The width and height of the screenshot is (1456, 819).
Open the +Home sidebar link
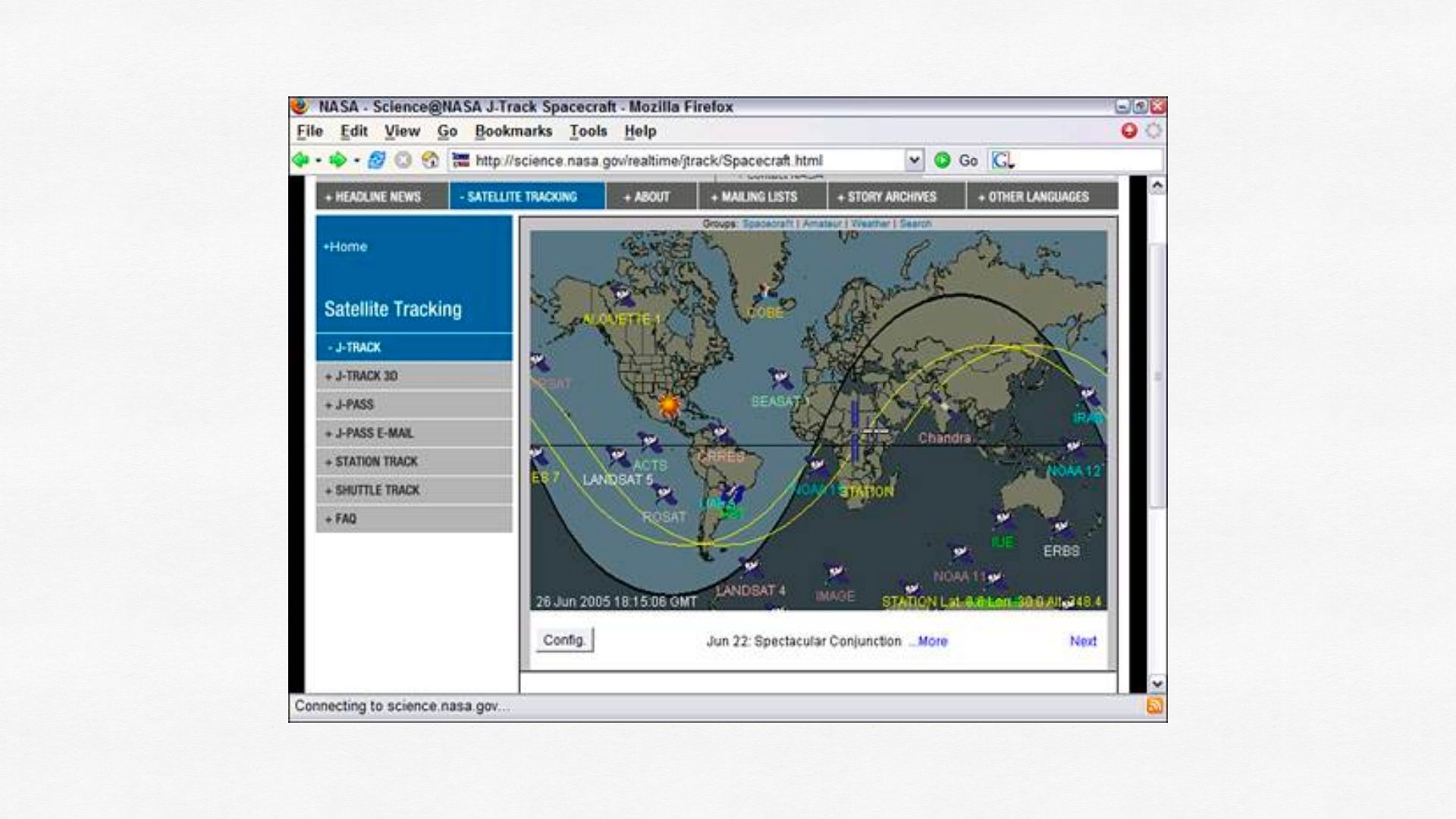coord(345,246)
